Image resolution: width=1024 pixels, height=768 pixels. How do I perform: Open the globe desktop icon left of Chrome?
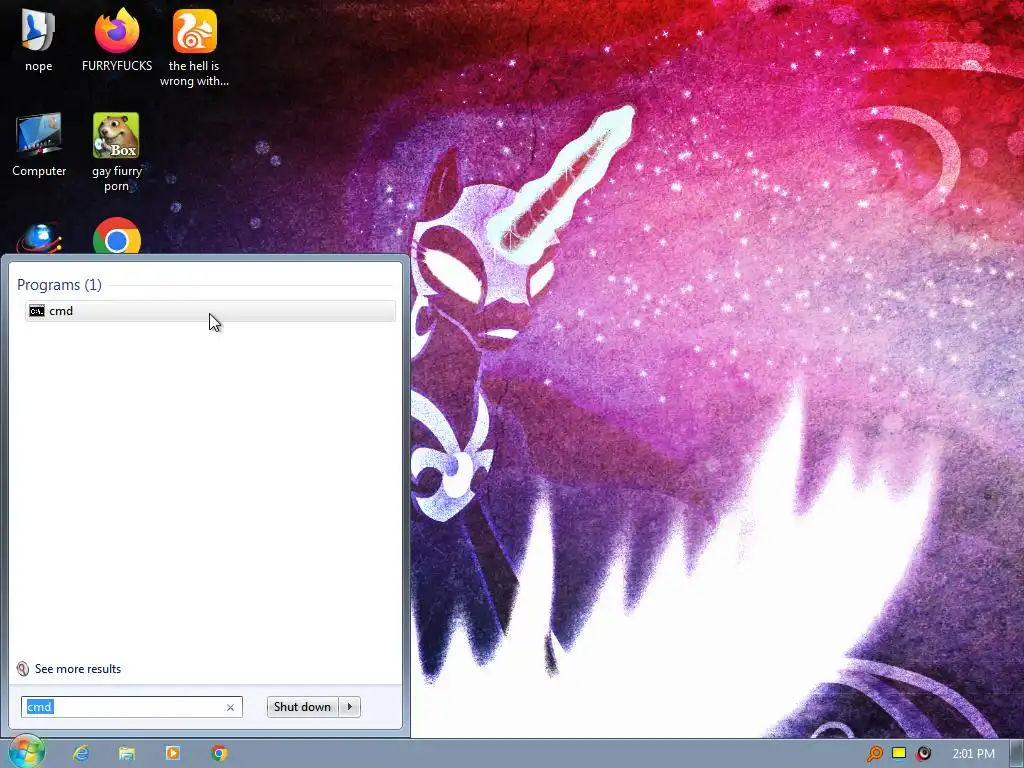[39, 238]
